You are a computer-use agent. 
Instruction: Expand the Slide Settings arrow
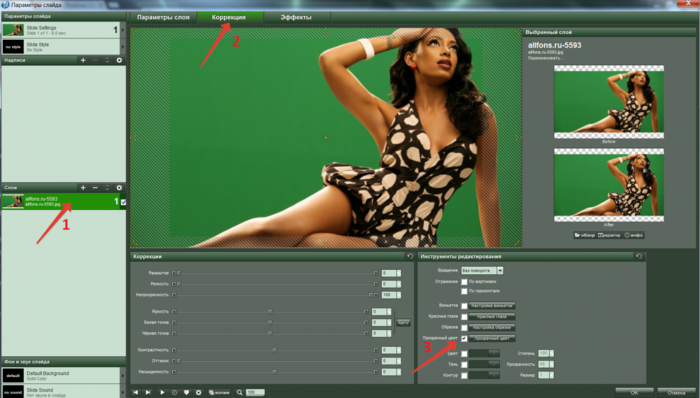click(x=123, y=30)
